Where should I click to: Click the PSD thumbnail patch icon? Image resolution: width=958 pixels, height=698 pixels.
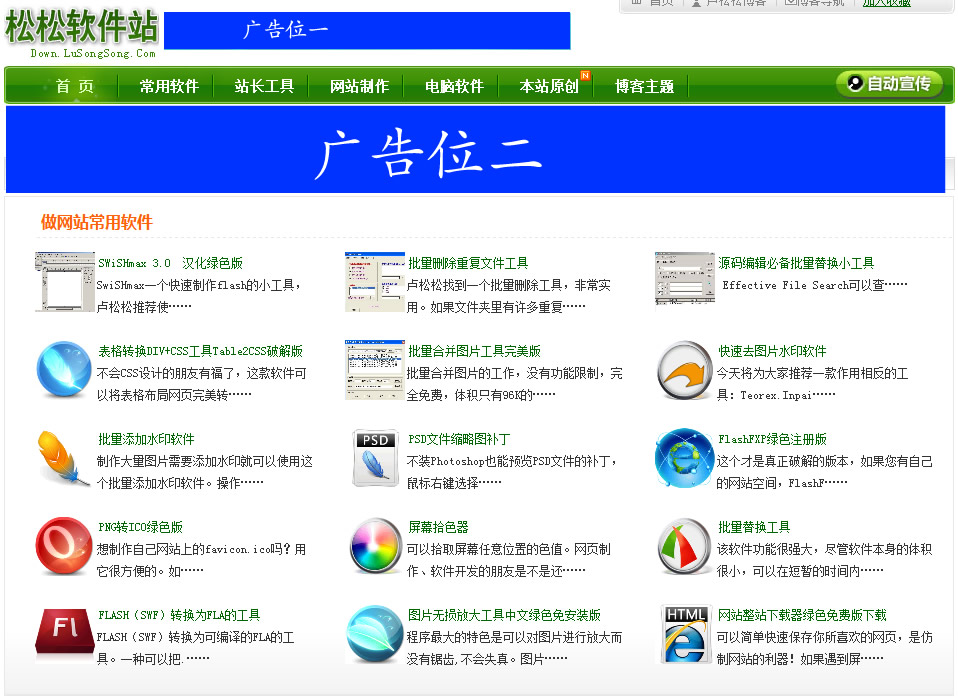click(375, 458)
